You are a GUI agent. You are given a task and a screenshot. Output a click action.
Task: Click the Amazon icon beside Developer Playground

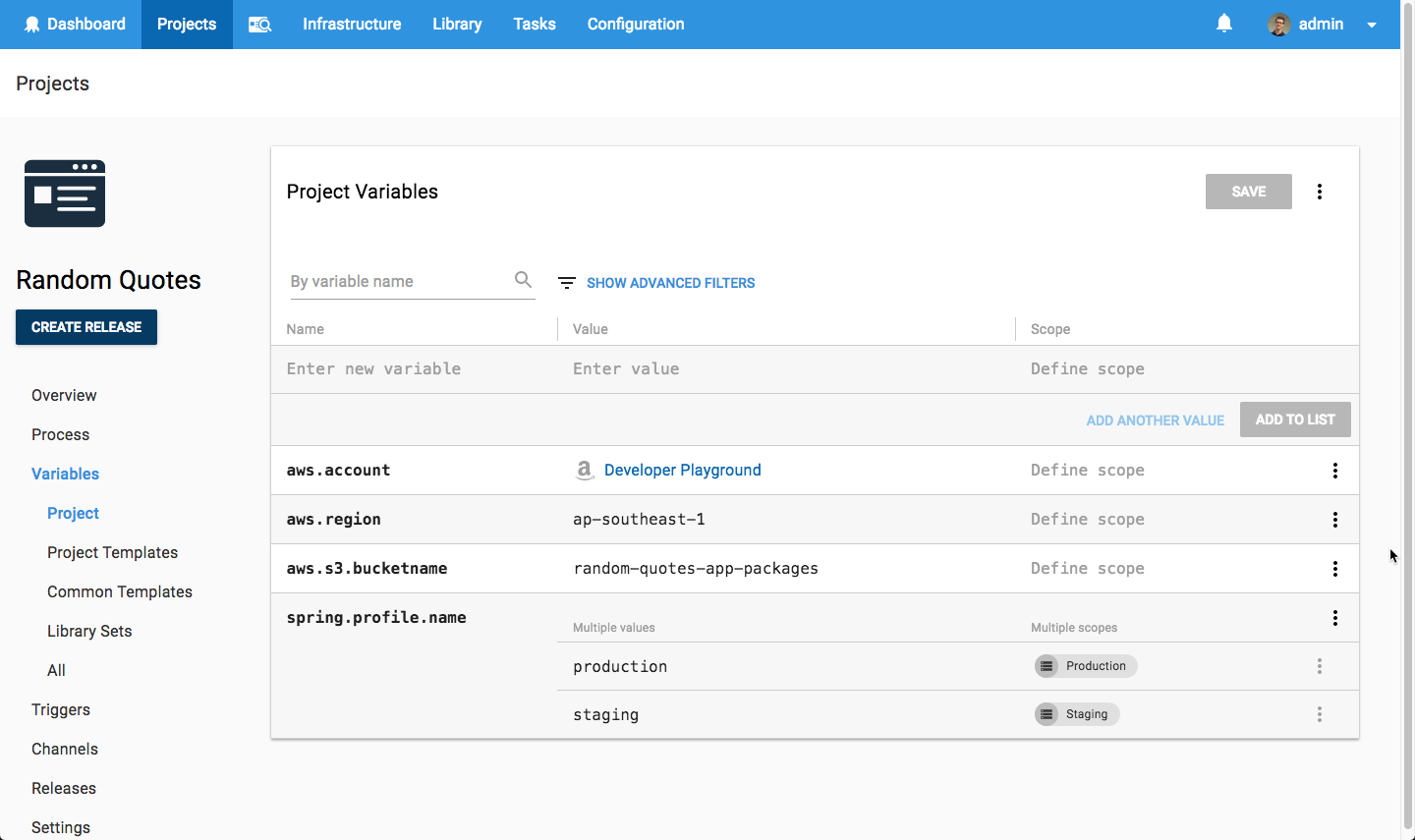coord(585,470)
